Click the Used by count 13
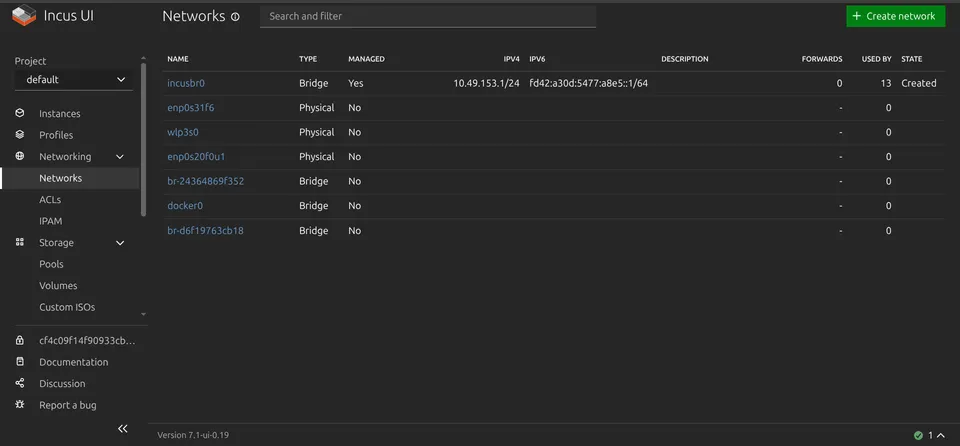Image resolution: width=960 pixels, height=446 pixels. click(886, 83)
